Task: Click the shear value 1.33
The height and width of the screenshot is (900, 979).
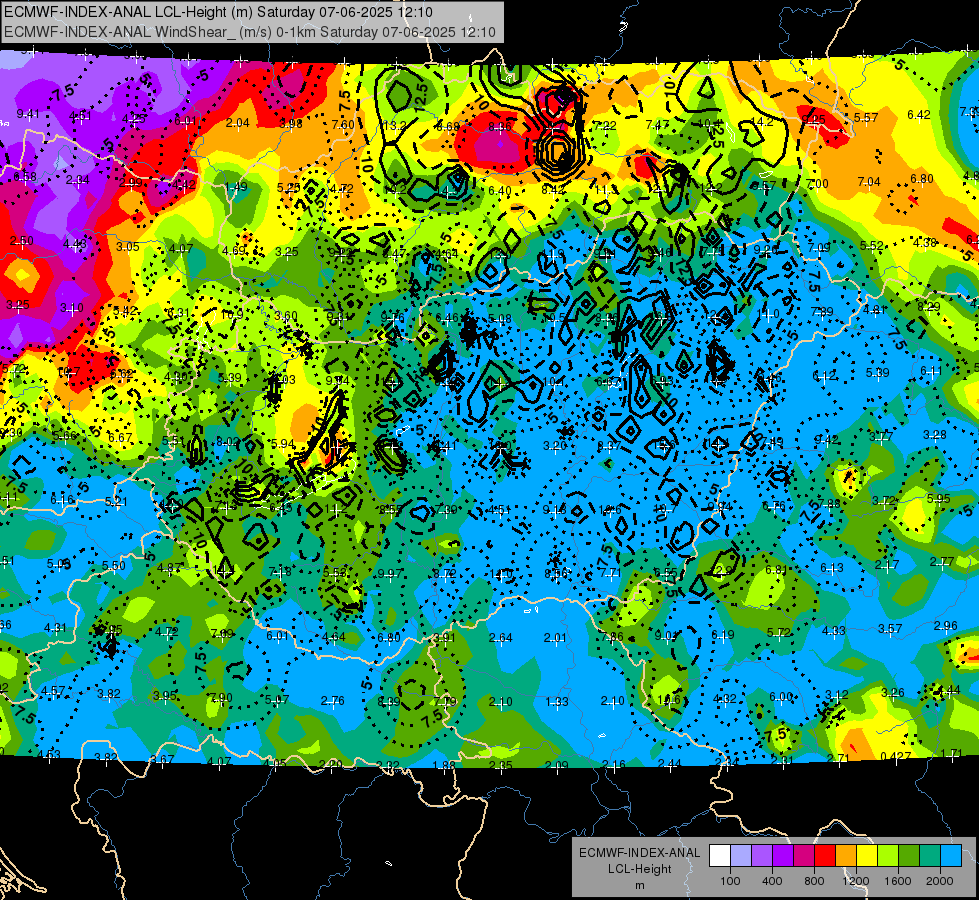Action: click(x=556, y=701)
